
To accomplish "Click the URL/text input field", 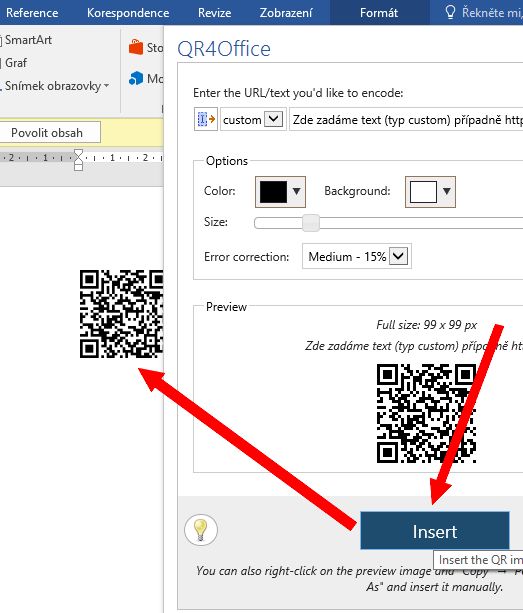I will (407, 119).
